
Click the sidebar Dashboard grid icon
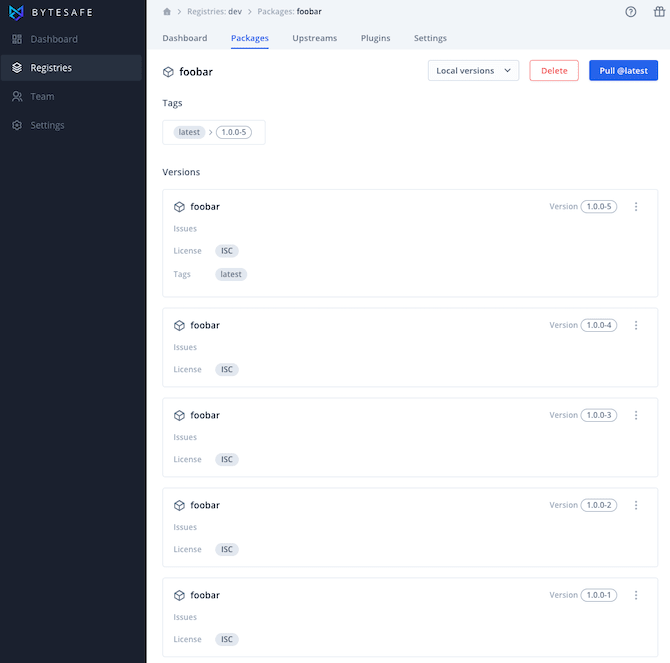[x=17, y=39]
